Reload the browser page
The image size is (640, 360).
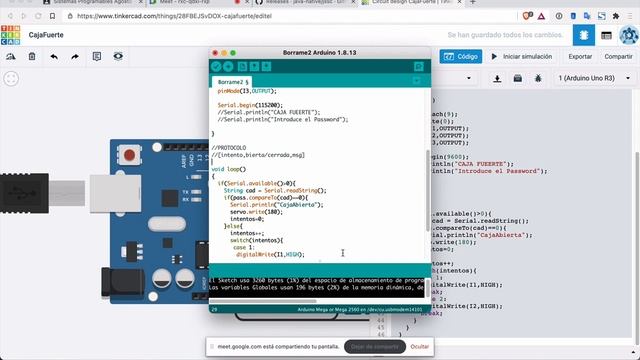tap(38, 16)
